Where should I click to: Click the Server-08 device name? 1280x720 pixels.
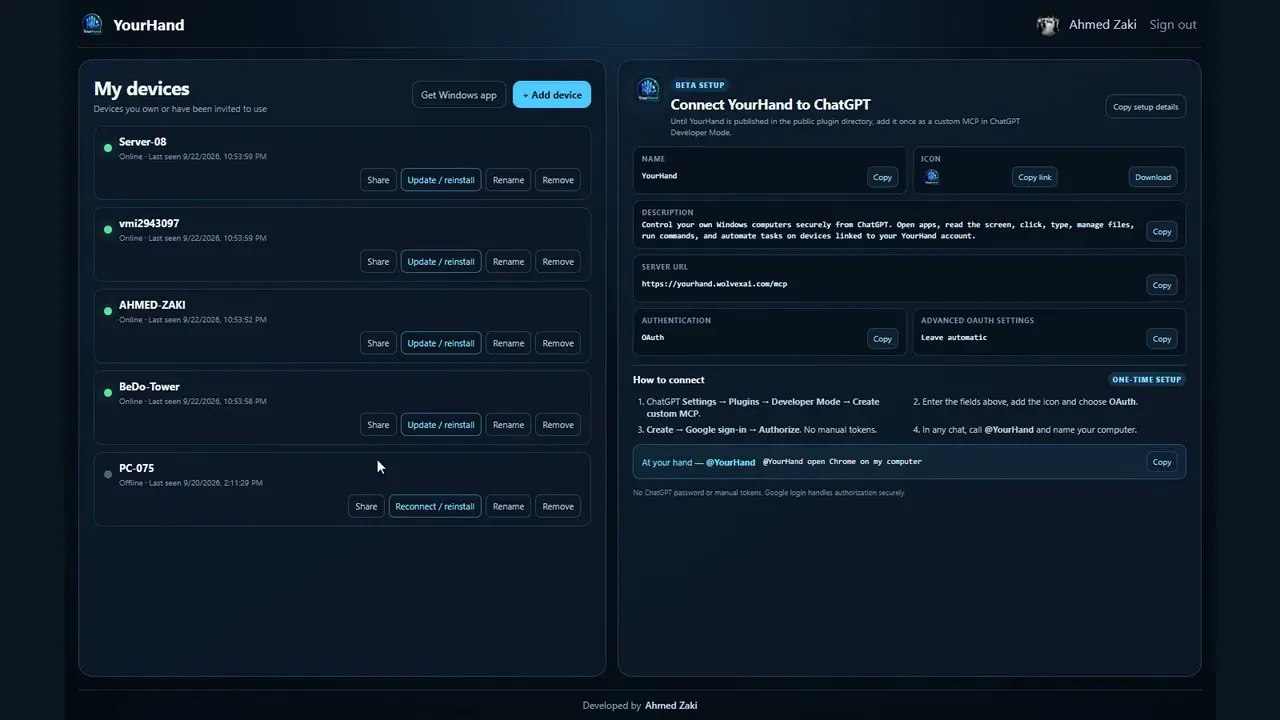coord(143,142)
